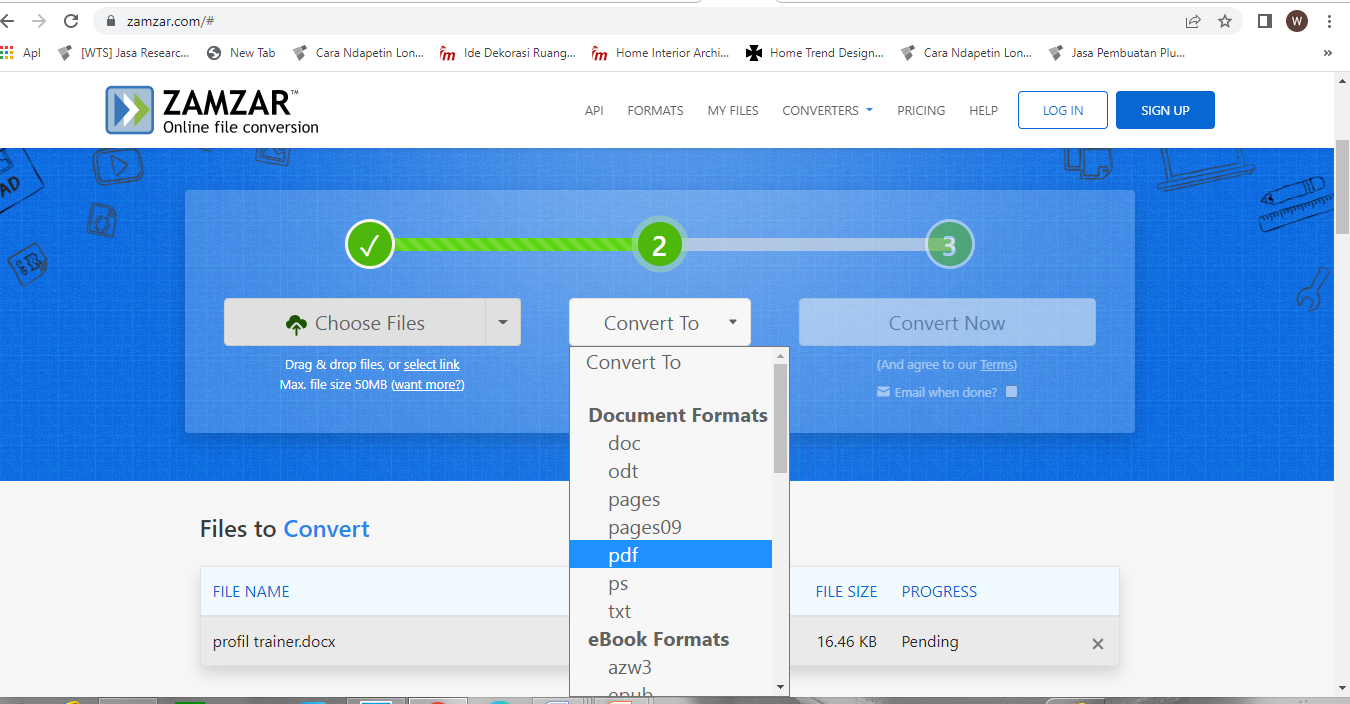
Task: Click the site padlock icon
Action: pyautogui.click(x=110, y=21)
